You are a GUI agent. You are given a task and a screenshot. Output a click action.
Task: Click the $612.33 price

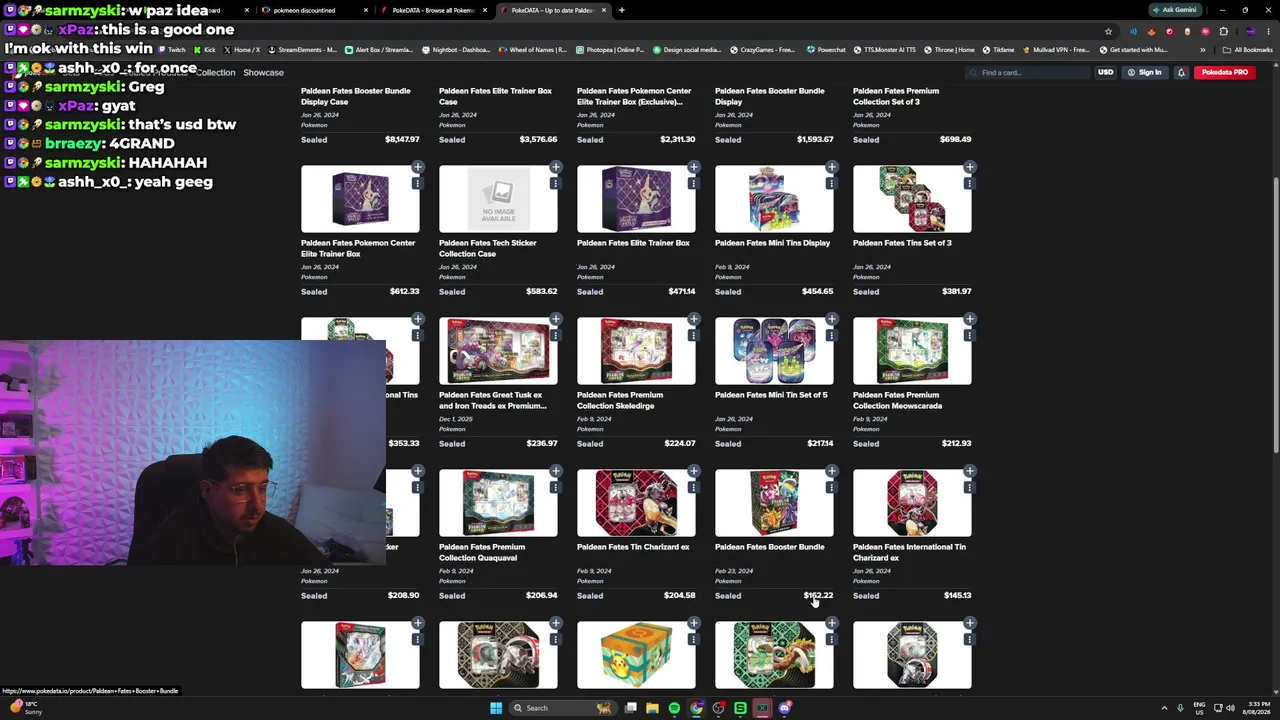[x=404, y=291]
